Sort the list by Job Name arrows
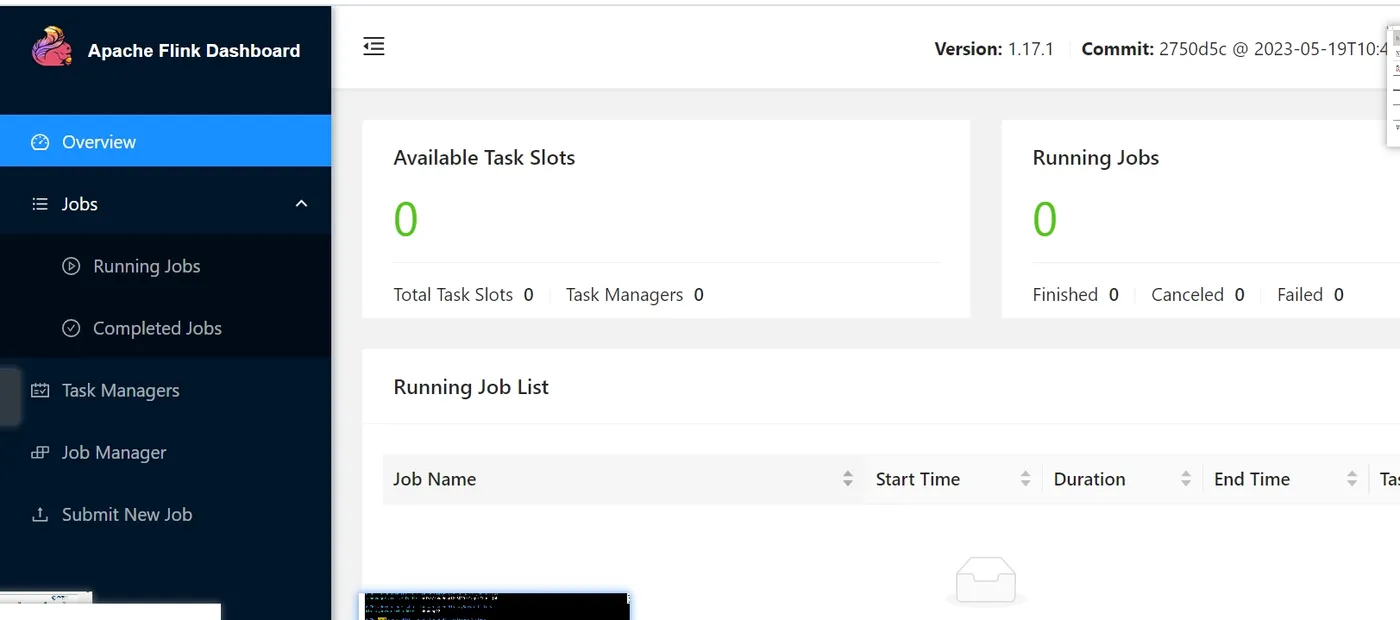The width and height of the screenshot is (1400, 620). 848,479
